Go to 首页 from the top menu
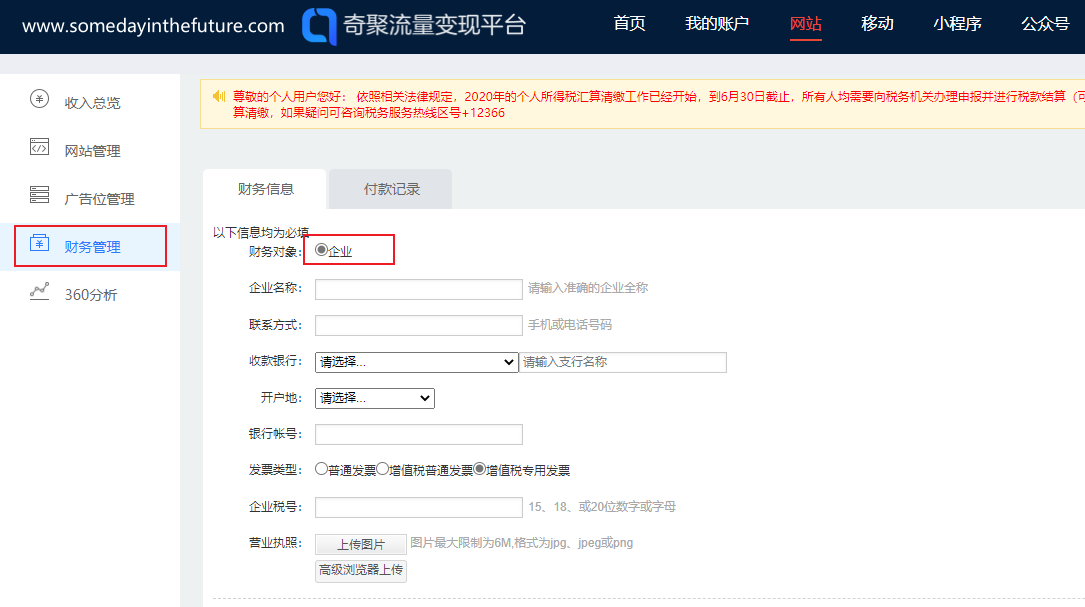1085x607 pixels. pos(630,23)
